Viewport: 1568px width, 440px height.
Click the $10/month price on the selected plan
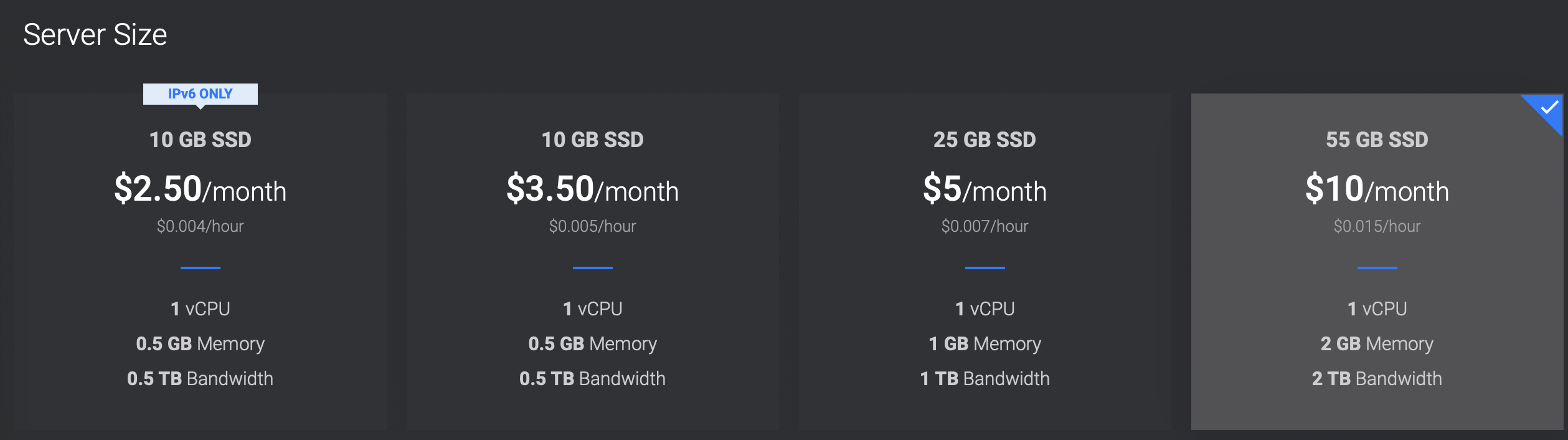coord(1377,189)
